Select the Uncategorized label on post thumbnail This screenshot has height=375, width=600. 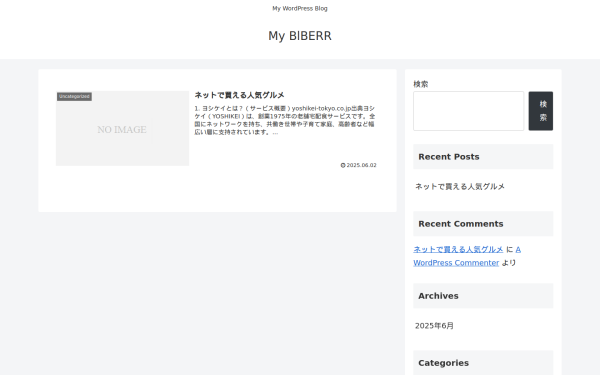coord(75,96)
